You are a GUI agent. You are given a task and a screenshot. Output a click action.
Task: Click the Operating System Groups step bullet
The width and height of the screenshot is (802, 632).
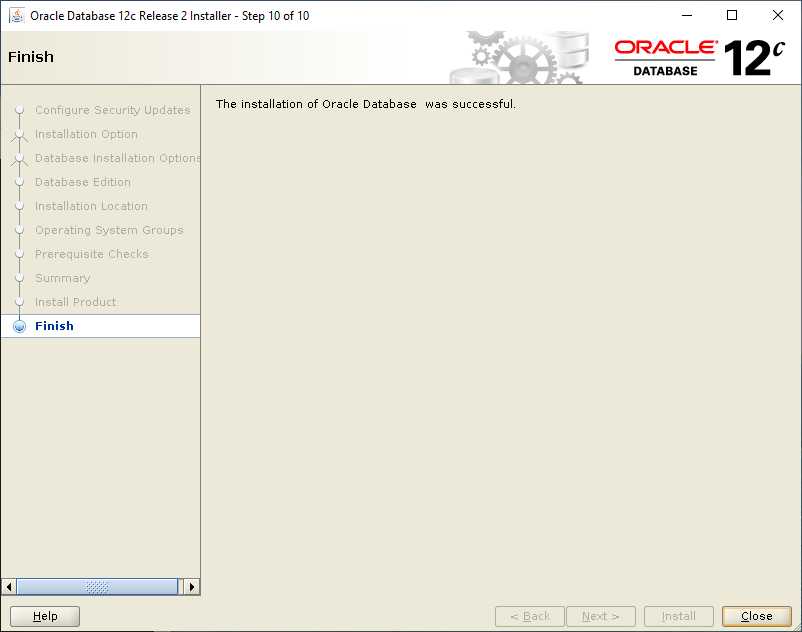(x=19, y=230)
